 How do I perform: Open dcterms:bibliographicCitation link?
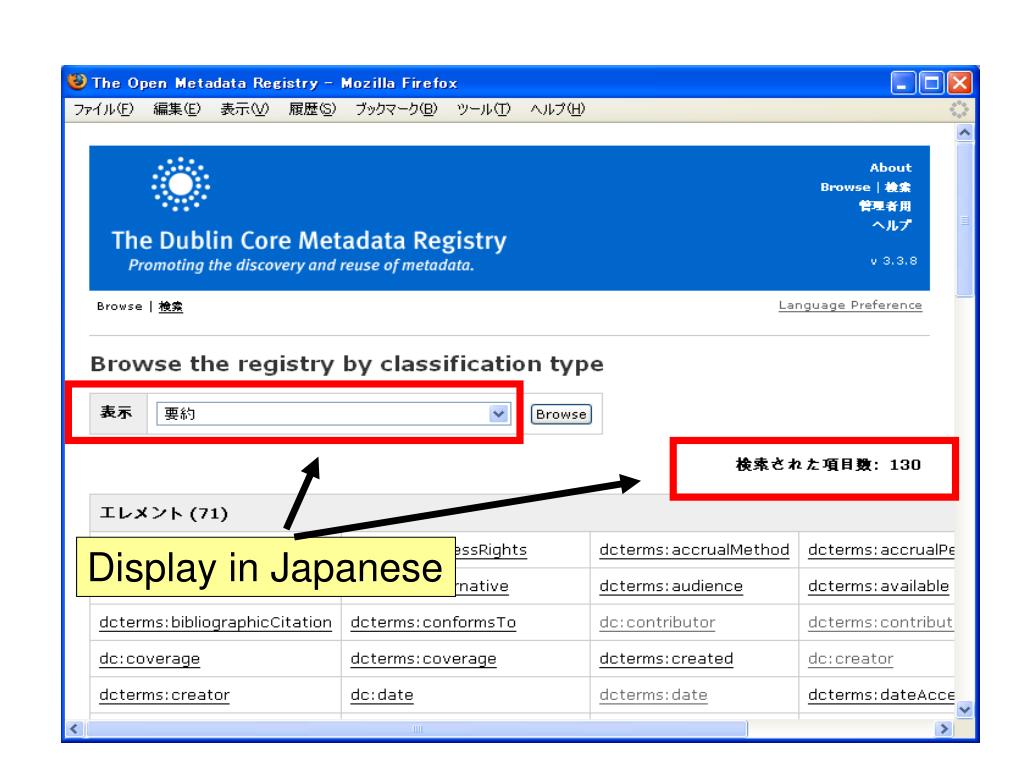(x=216, y=622)
